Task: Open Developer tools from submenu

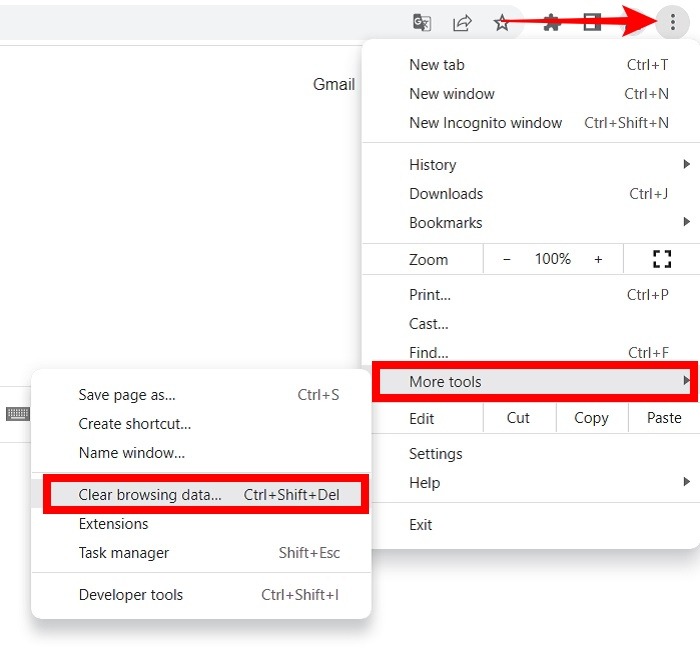Action: tap(201, 595)
